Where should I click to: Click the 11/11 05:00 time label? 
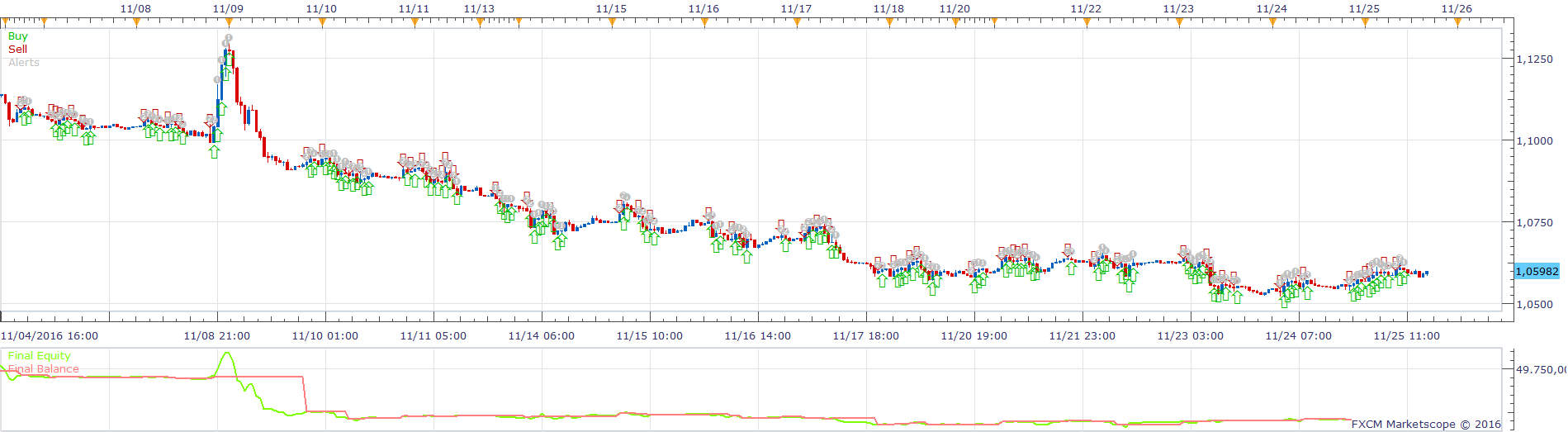[433, 336]
